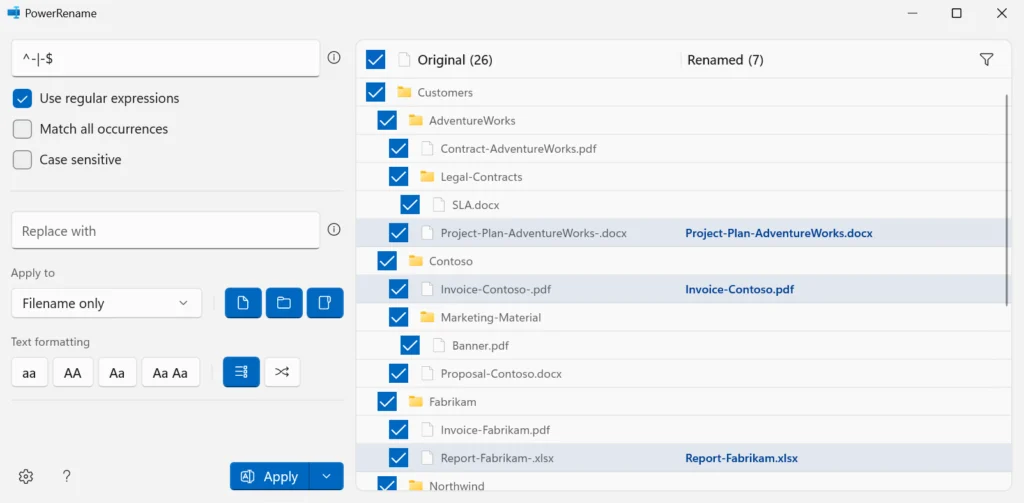Click the search pattern input field
Screen dimensions: 1024x503
tap(165, 58)
